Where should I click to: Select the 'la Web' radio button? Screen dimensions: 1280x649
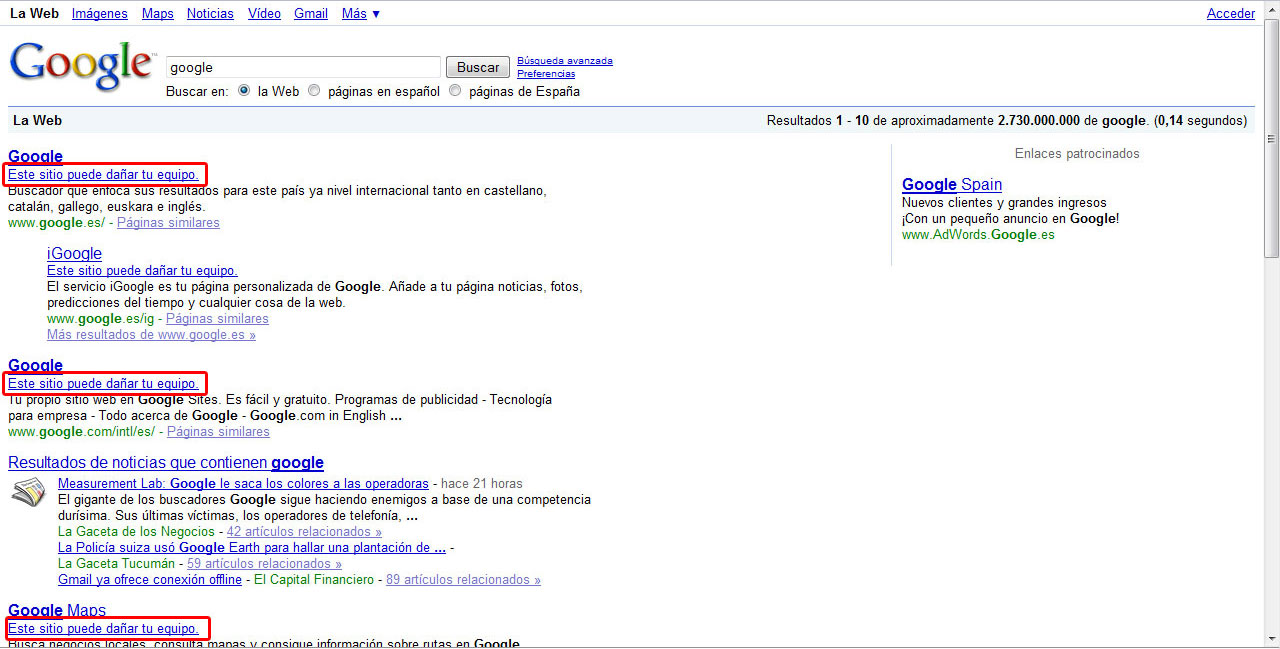click(x=244, y=91)
